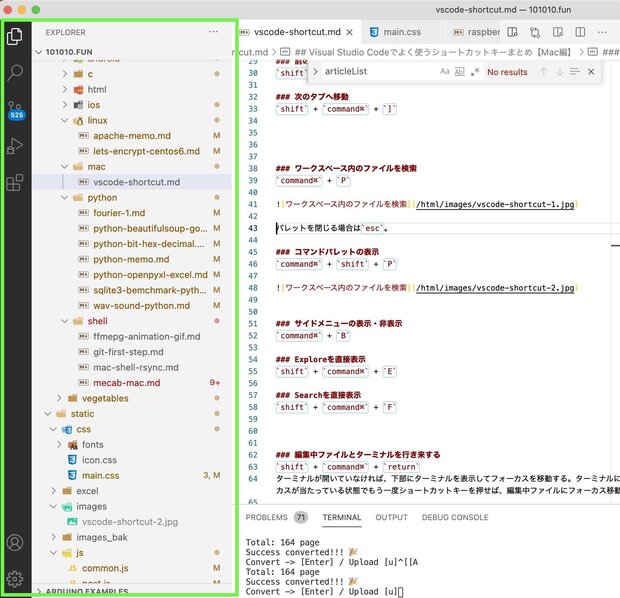Open the Explorer view in the activity bar

tap(15, 36)
